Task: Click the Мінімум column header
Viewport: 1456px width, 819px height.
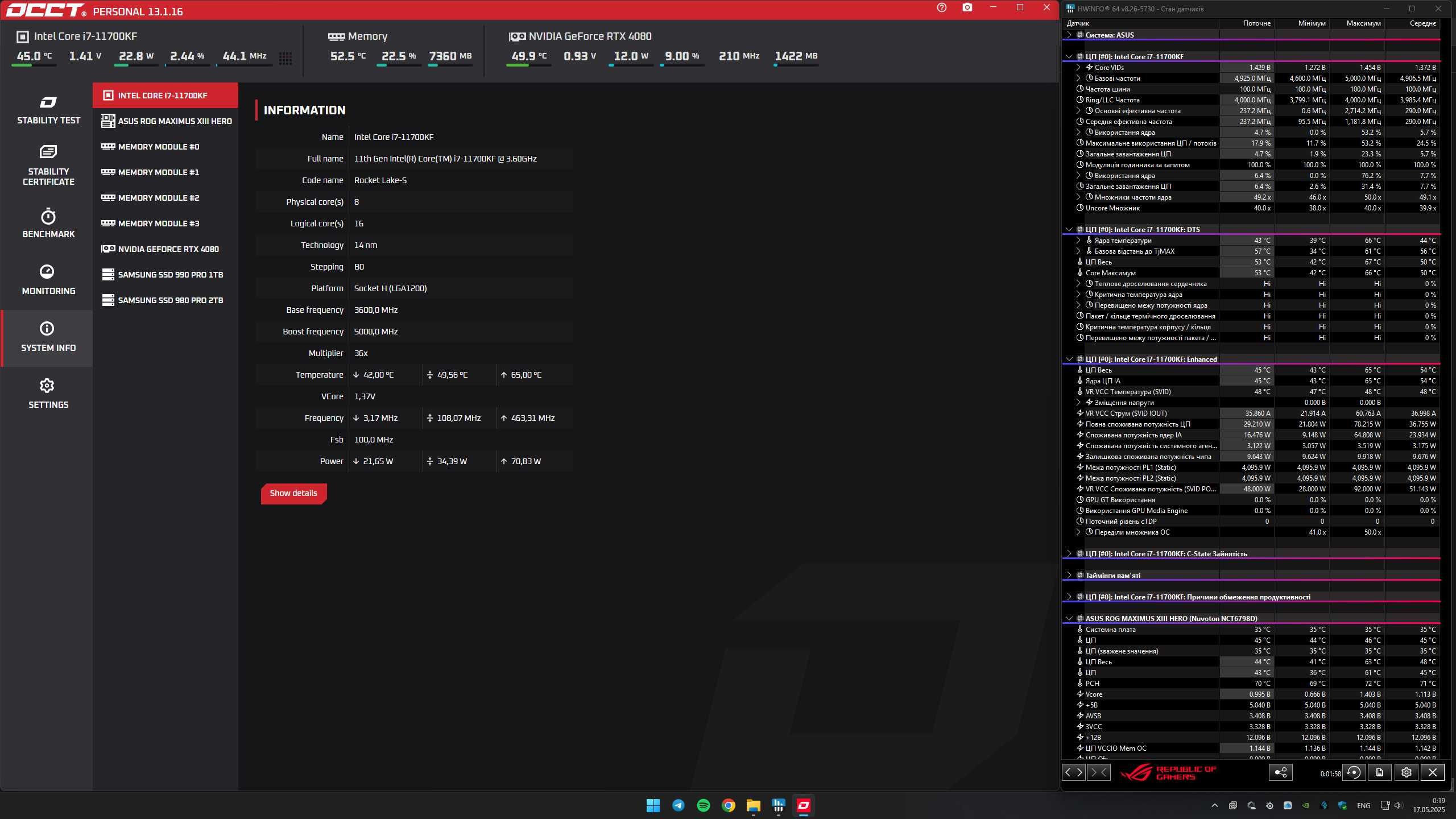Action: [x=1302, y=23]
